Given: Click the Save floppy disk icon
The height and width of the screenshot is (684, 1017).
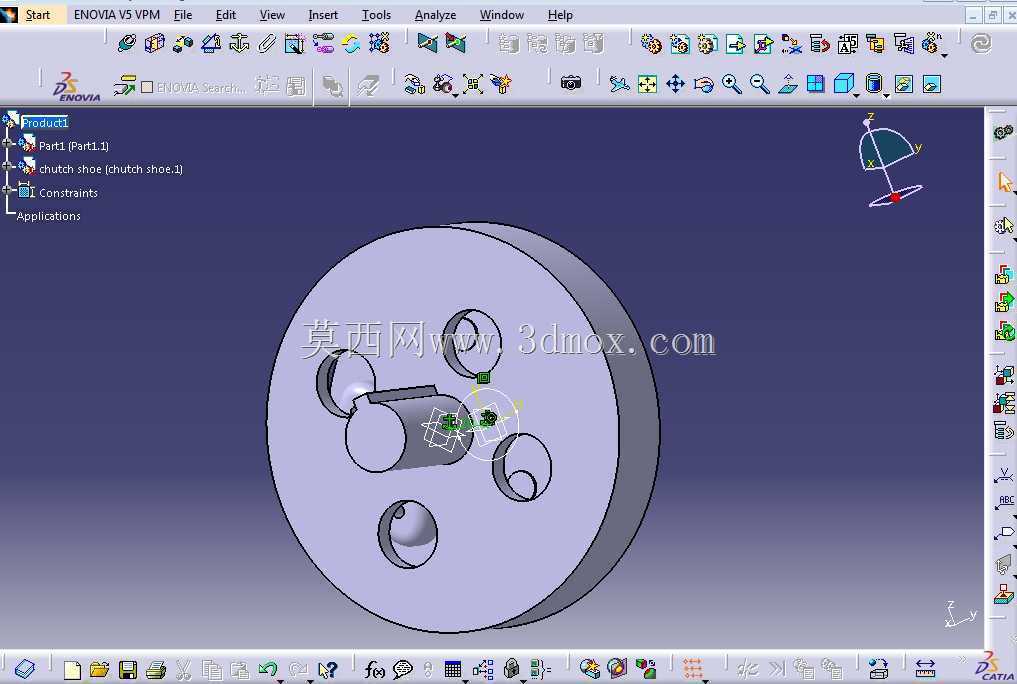Looking at the screenshot, I should (128, 669).
